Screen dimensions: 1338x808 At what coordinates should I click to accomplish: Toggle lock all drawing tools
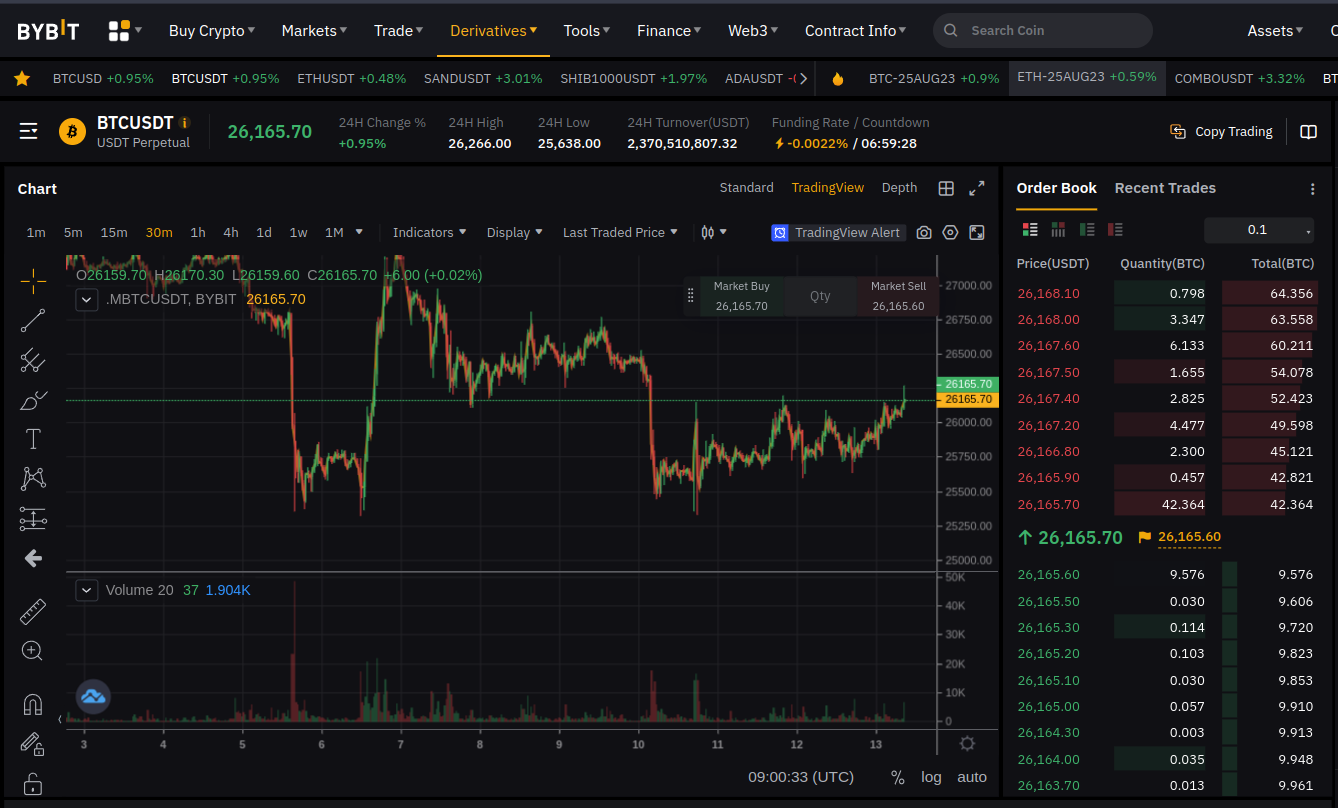click(33, 783)
